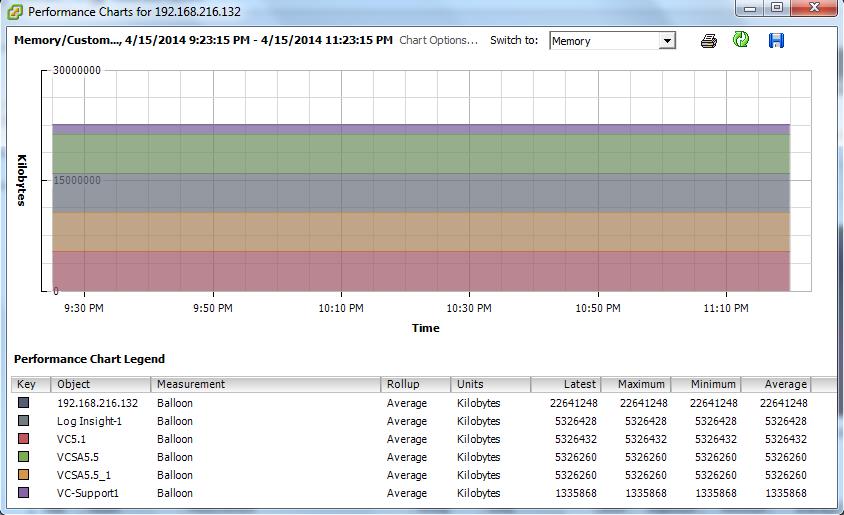Select the VCSA5.5 object name

coord(78,457)
